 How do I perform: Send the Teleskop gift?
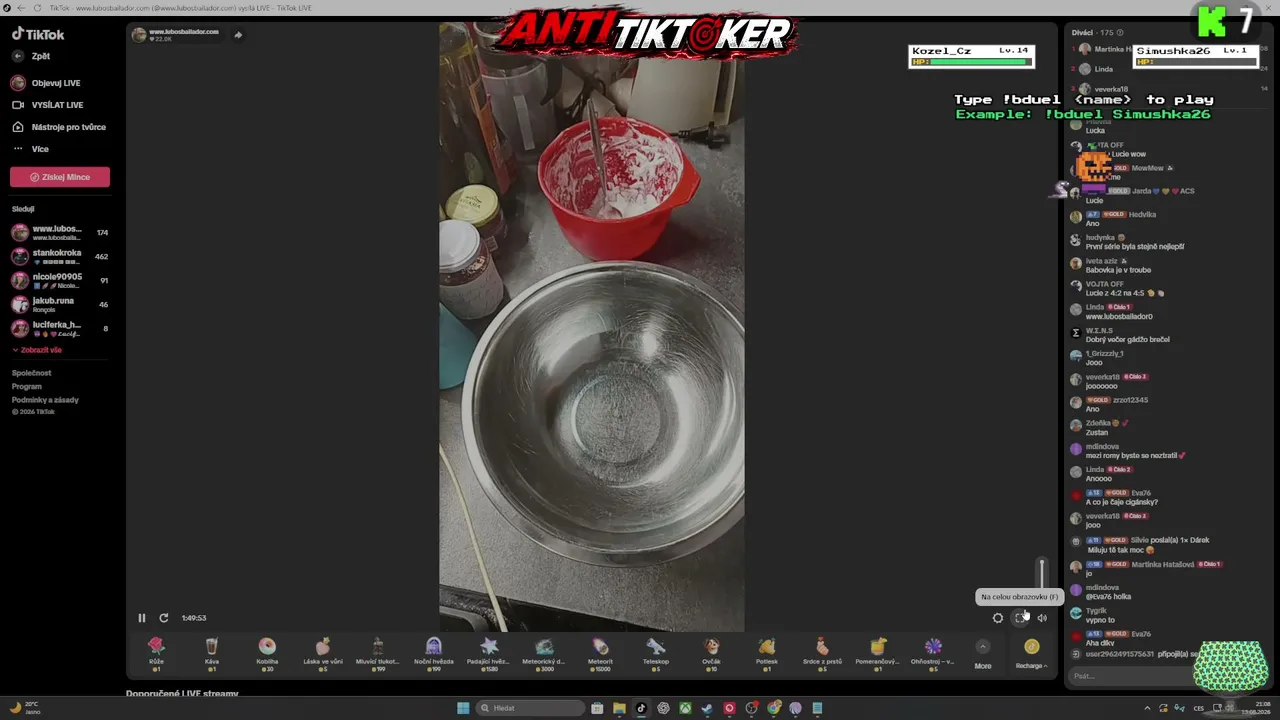point(656,653)
